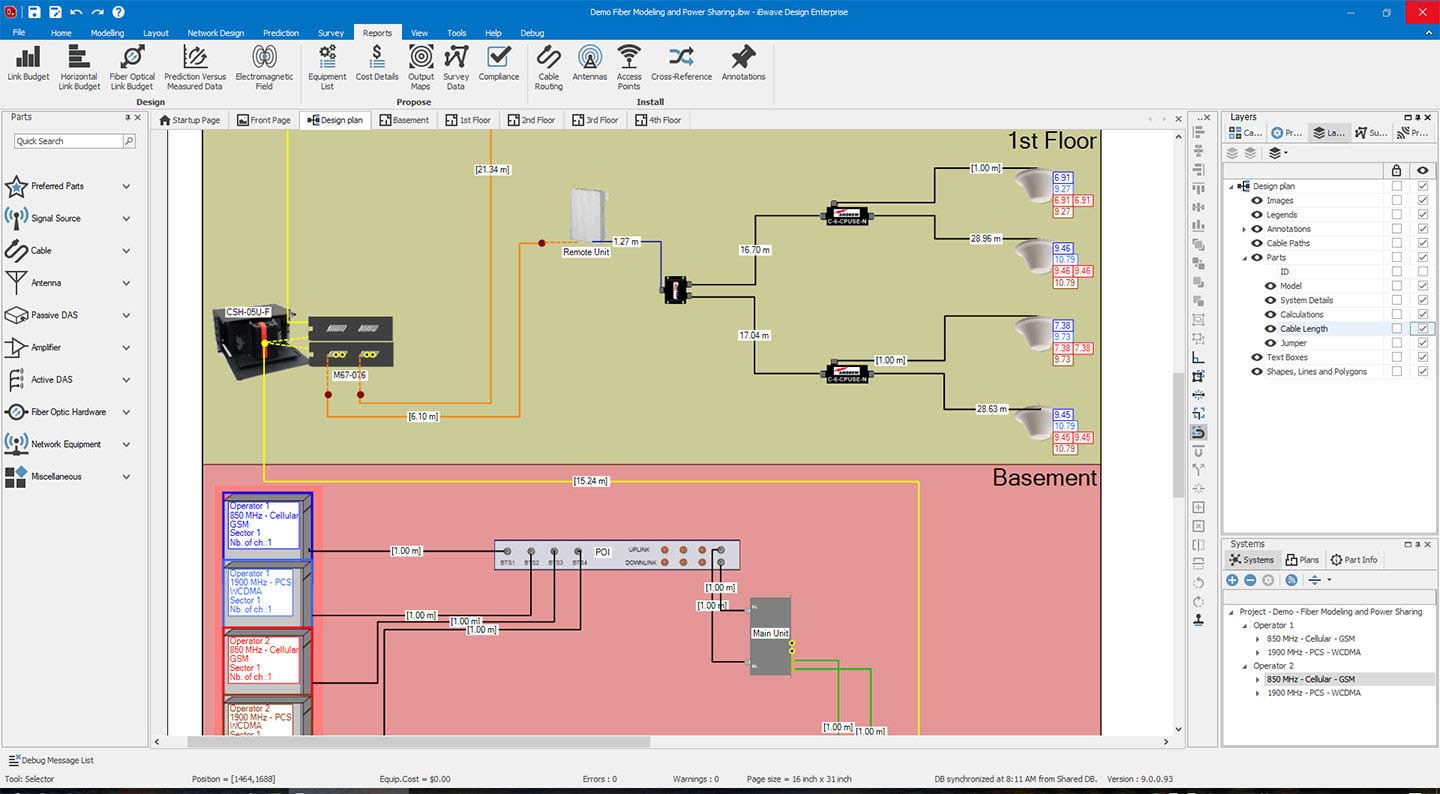Open Electromagnetic Field report

click(264, 68)
